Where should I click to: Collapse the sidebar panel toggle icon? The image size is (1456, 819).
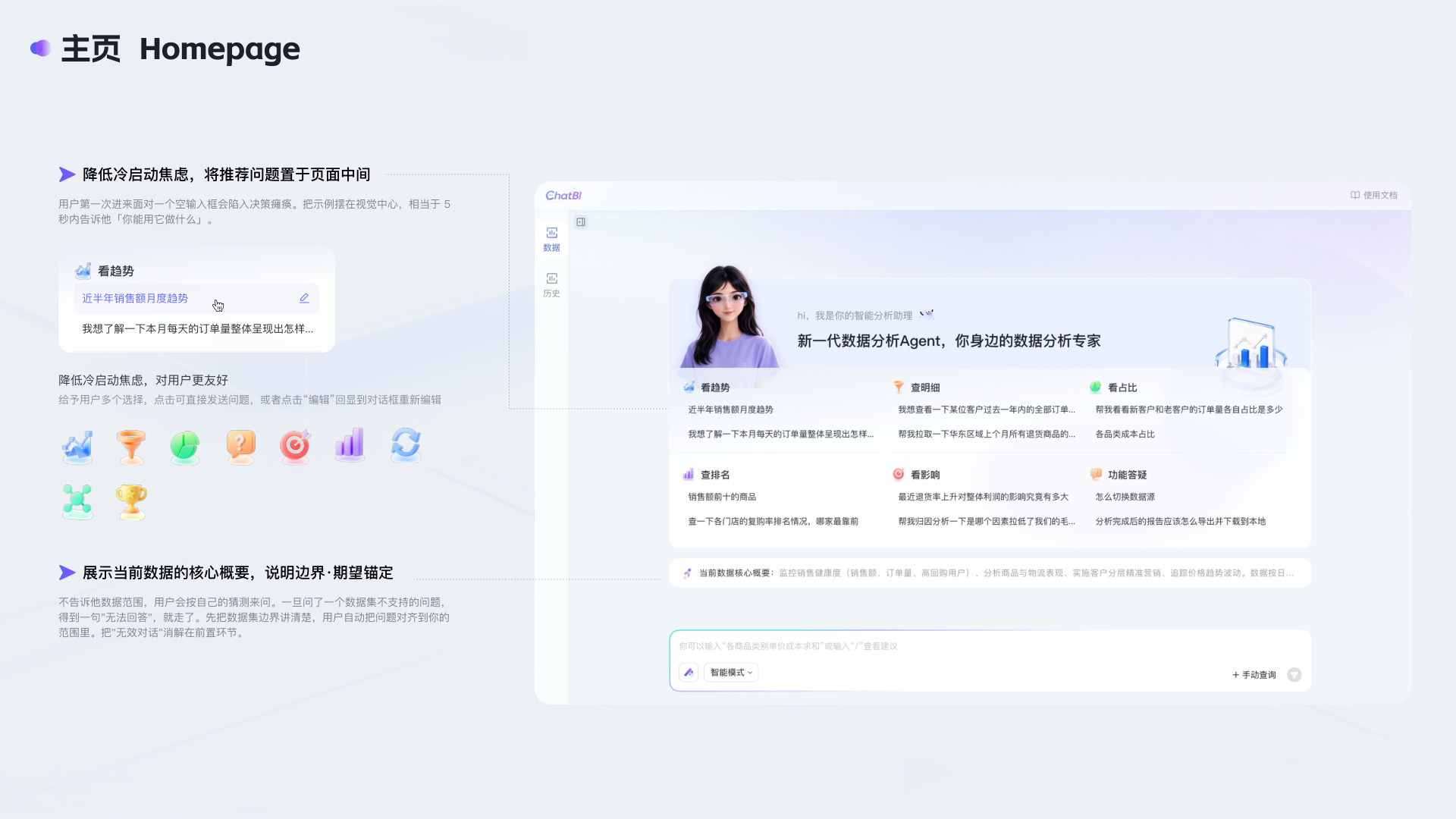(581, 222)
